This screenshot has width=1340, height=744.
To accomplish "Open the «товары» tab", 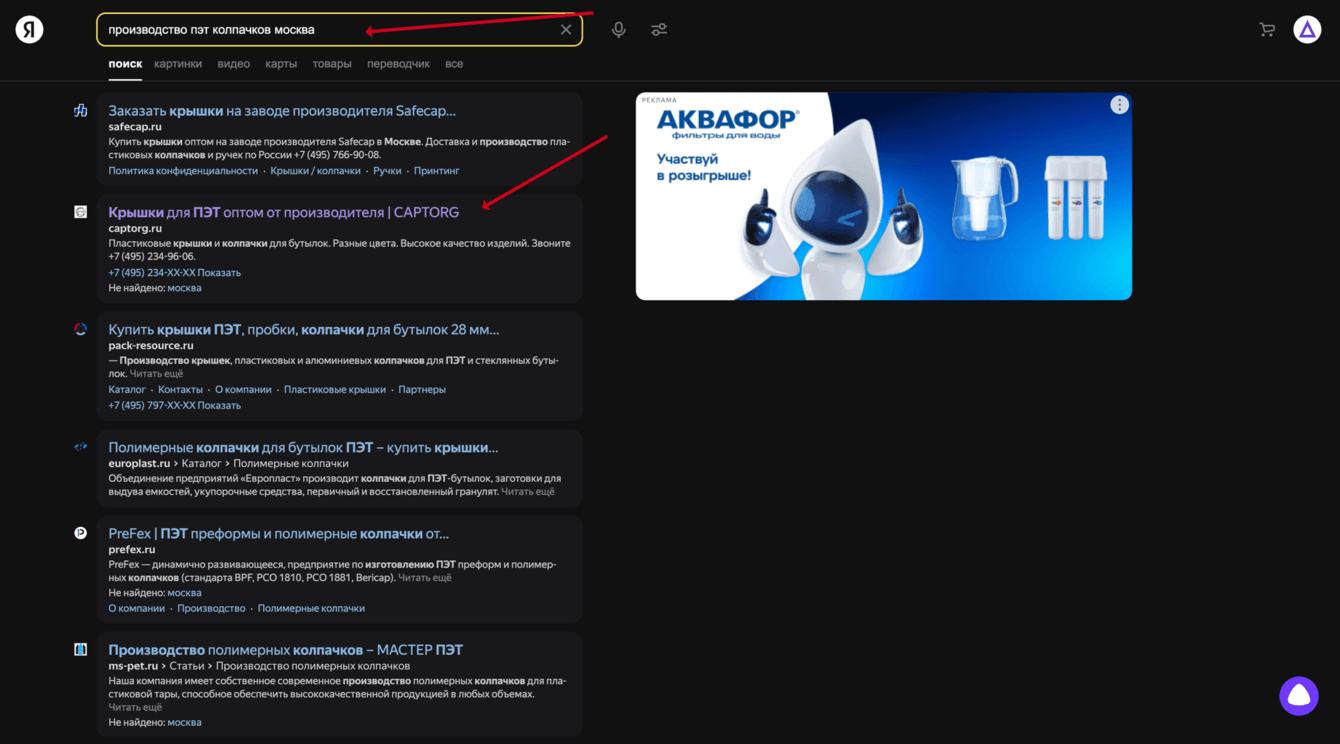I will coord(332,64).
